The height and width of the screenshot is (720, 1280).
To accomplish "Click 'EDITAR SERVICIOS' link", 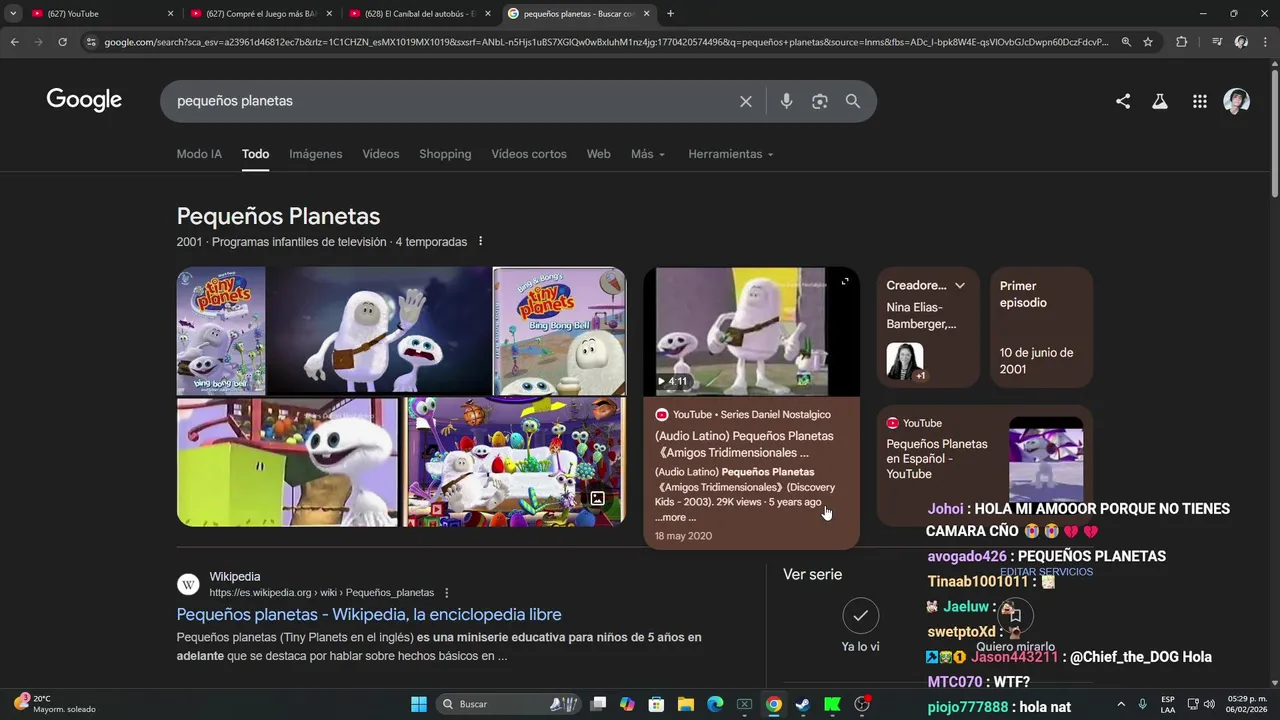I will click(x=1046, y=572).
